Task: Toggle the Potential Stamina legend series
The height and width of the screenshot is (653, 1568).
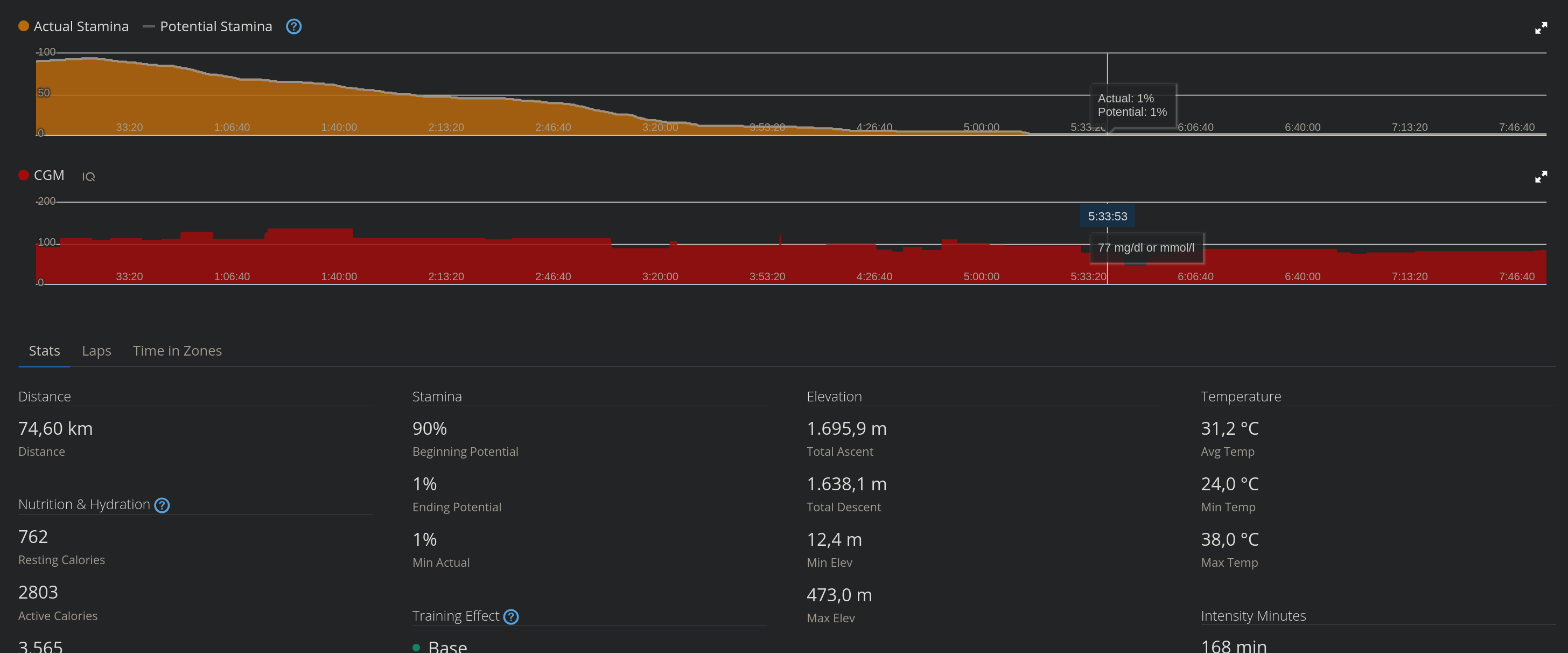Action: pyautogui.click(x=215, y=27)
